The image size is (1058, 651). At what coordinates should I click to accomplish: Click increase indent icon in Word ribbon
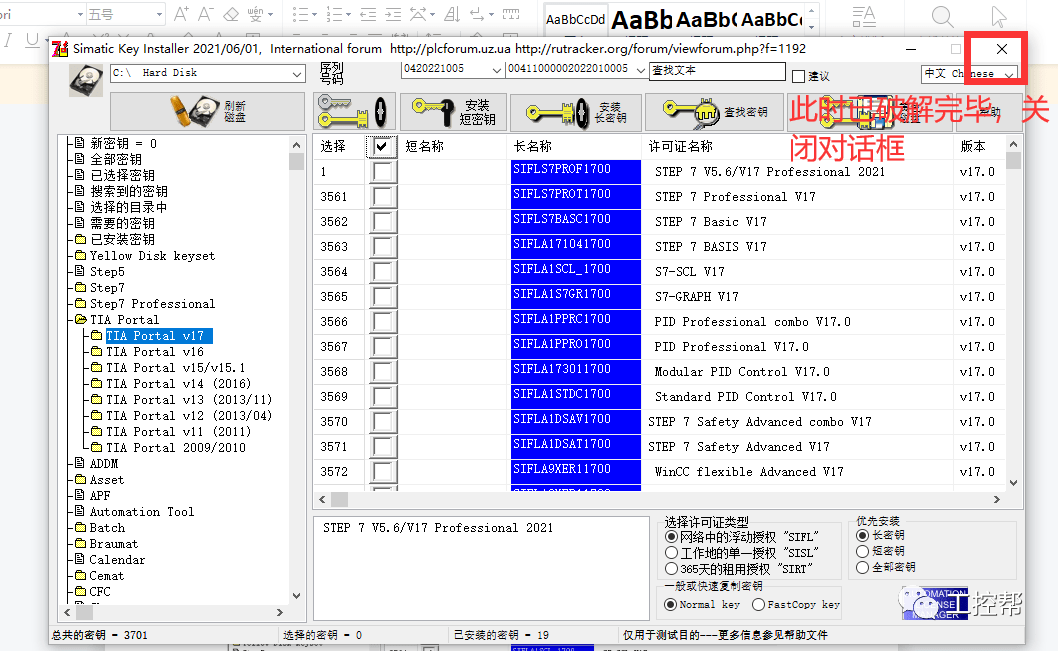coord(393,13)
